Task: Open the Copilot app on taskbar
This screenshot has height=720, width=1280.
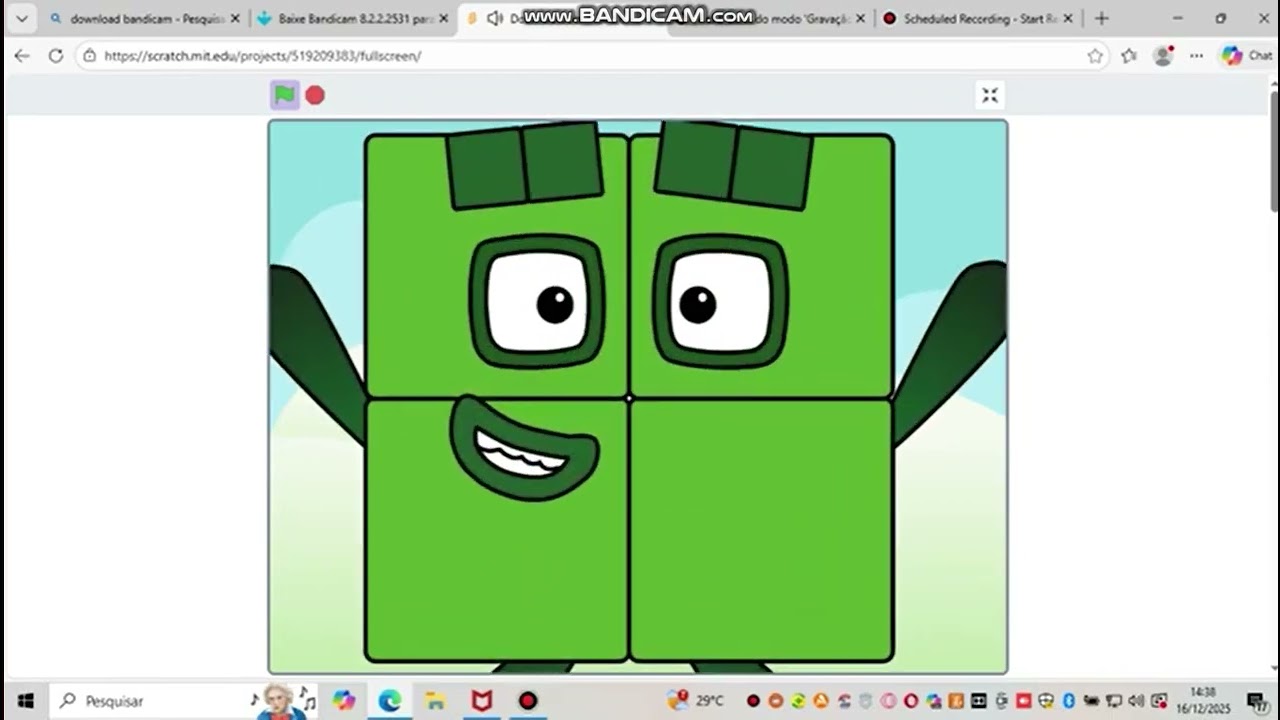Action: click(344, 701)
